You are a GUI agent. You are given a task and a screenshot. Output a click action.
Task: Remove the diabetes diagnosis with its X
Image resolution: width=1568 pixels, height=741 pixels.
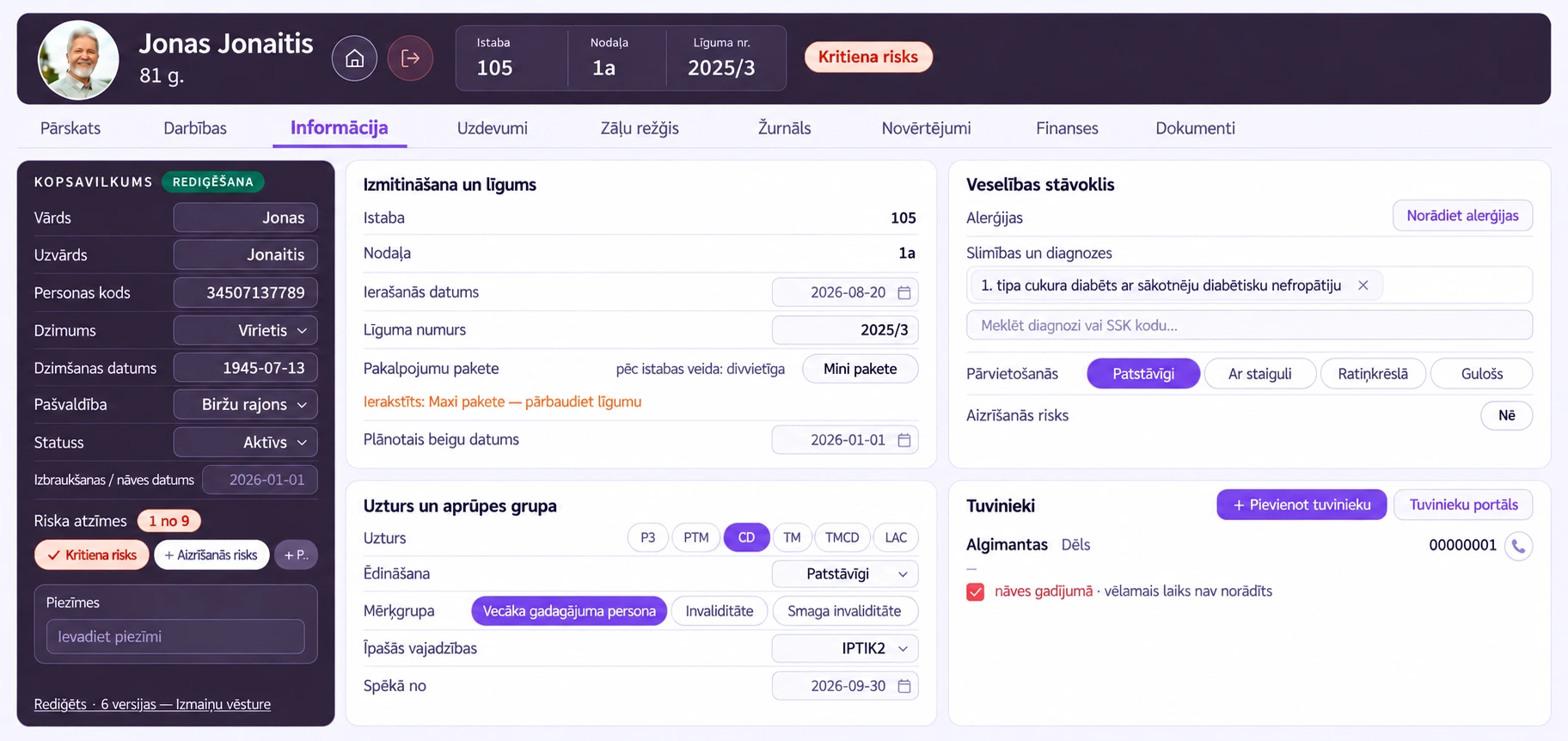pyautogui.click(x=1363, y=285)
